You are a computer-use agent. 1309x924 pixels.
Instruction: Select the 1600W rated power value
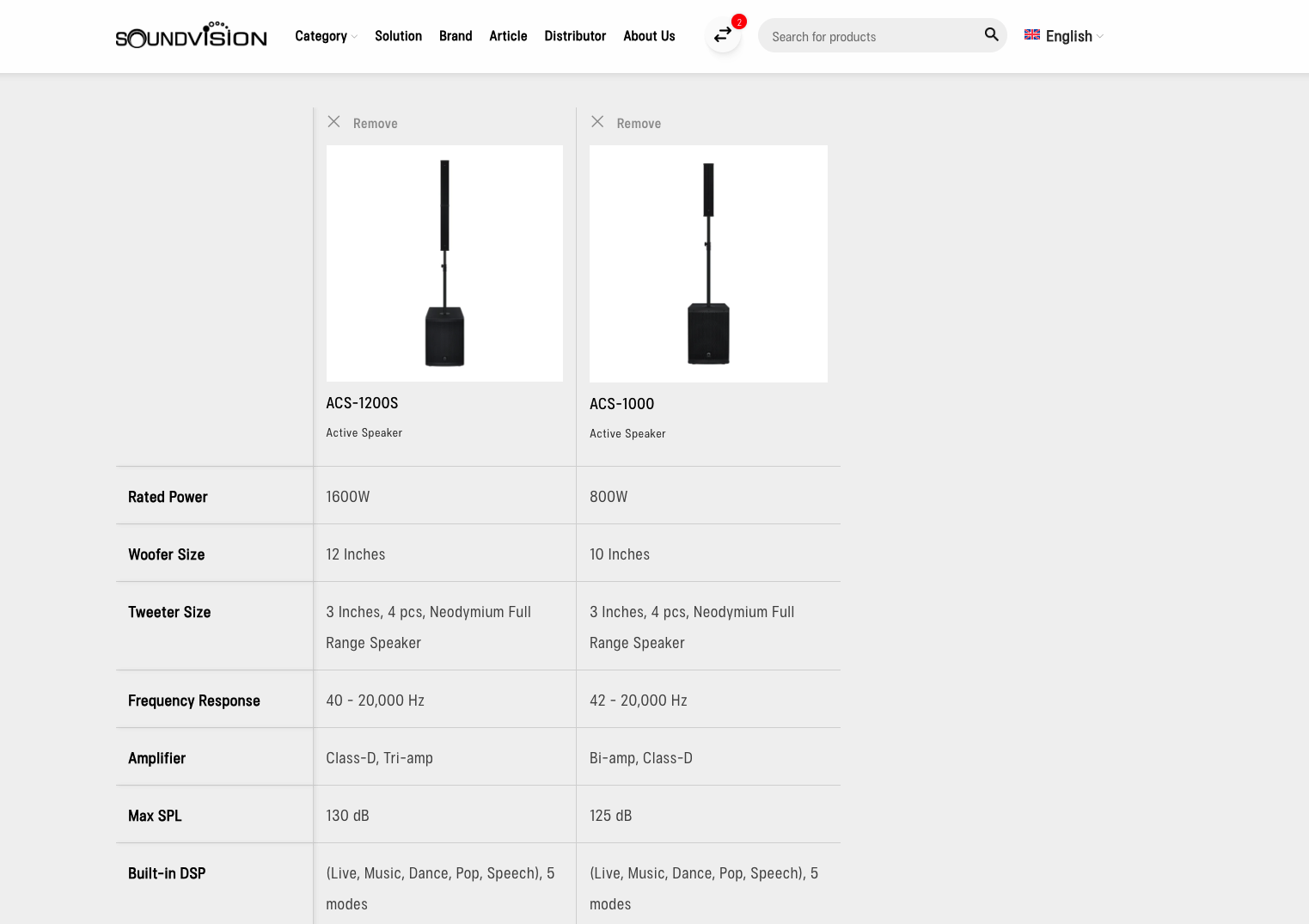(x=347, y=497)
